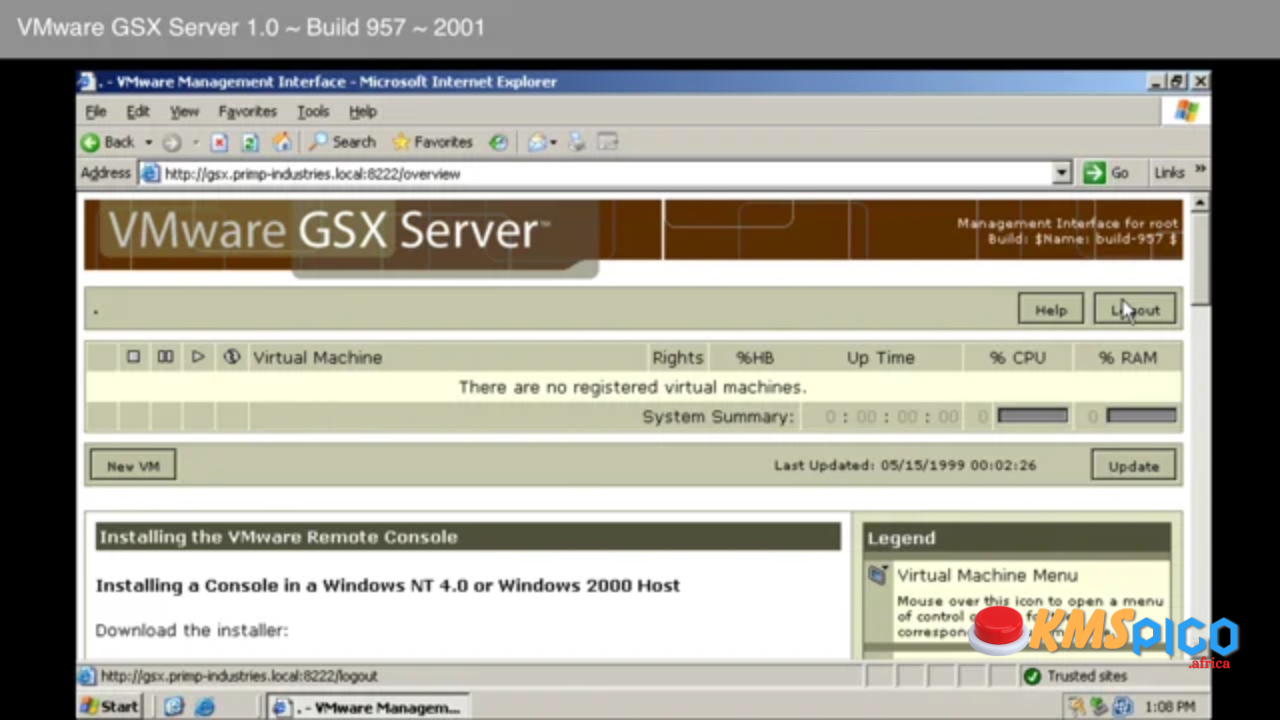Screen dimensions: 1280x720
Task: Open the Windows Start menu
Action: point(109,707)
